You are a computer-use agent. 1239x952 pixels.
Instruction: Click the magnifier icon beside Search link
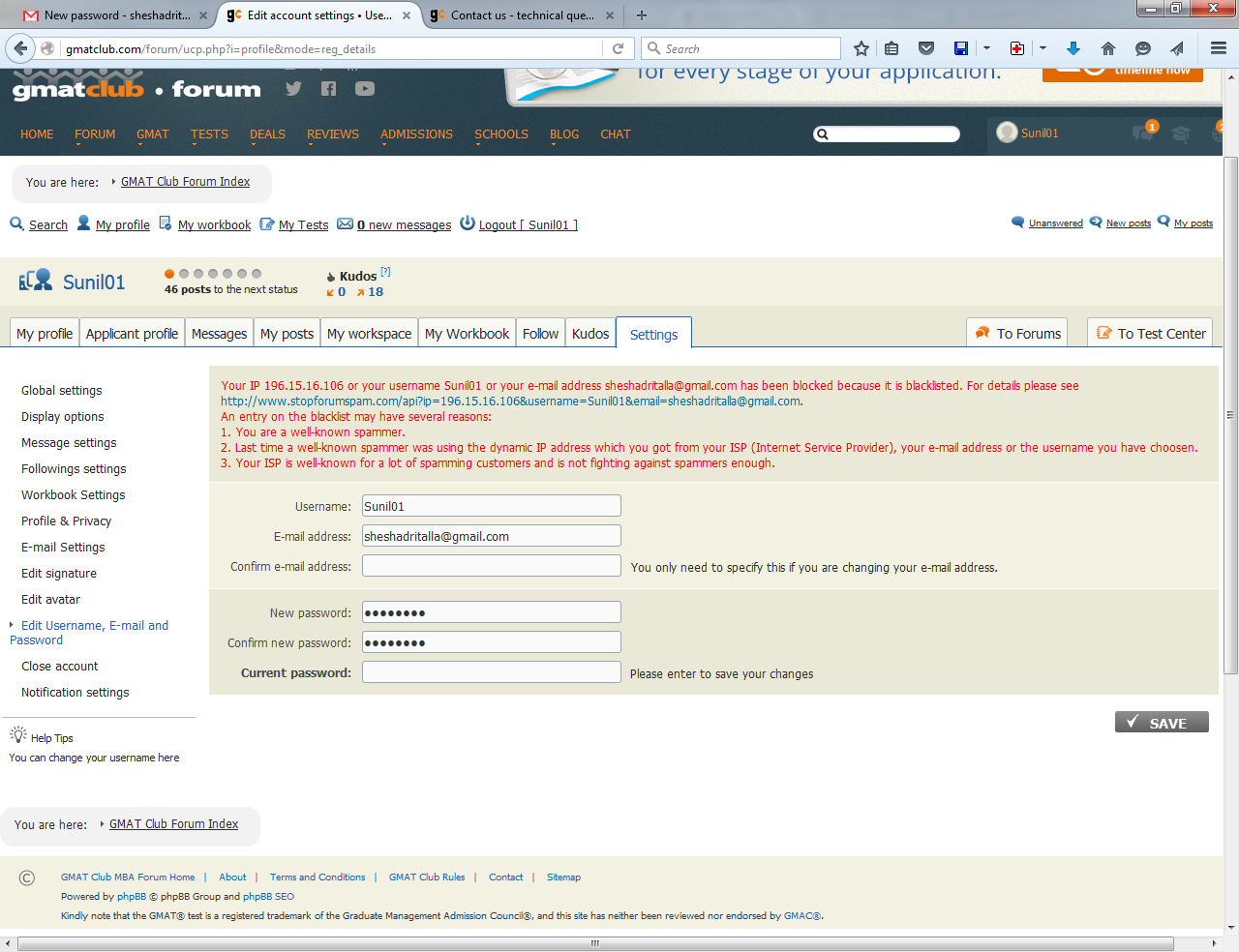click(17, 223)
